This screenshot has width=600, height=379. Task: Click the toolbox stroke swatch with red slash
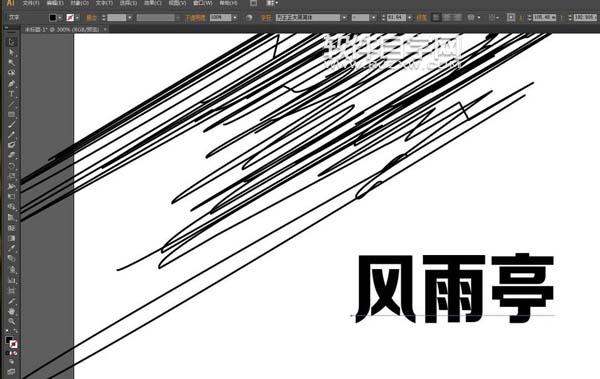14,344
